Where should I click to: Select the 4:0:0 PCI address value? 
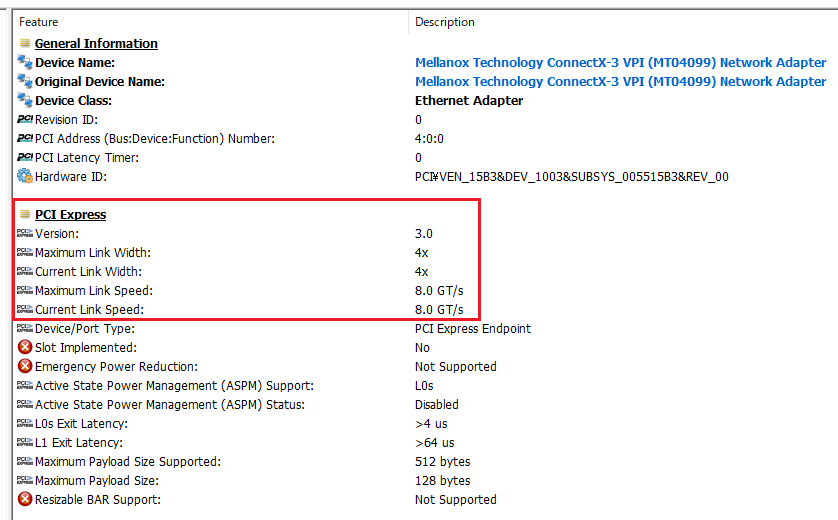429,138
